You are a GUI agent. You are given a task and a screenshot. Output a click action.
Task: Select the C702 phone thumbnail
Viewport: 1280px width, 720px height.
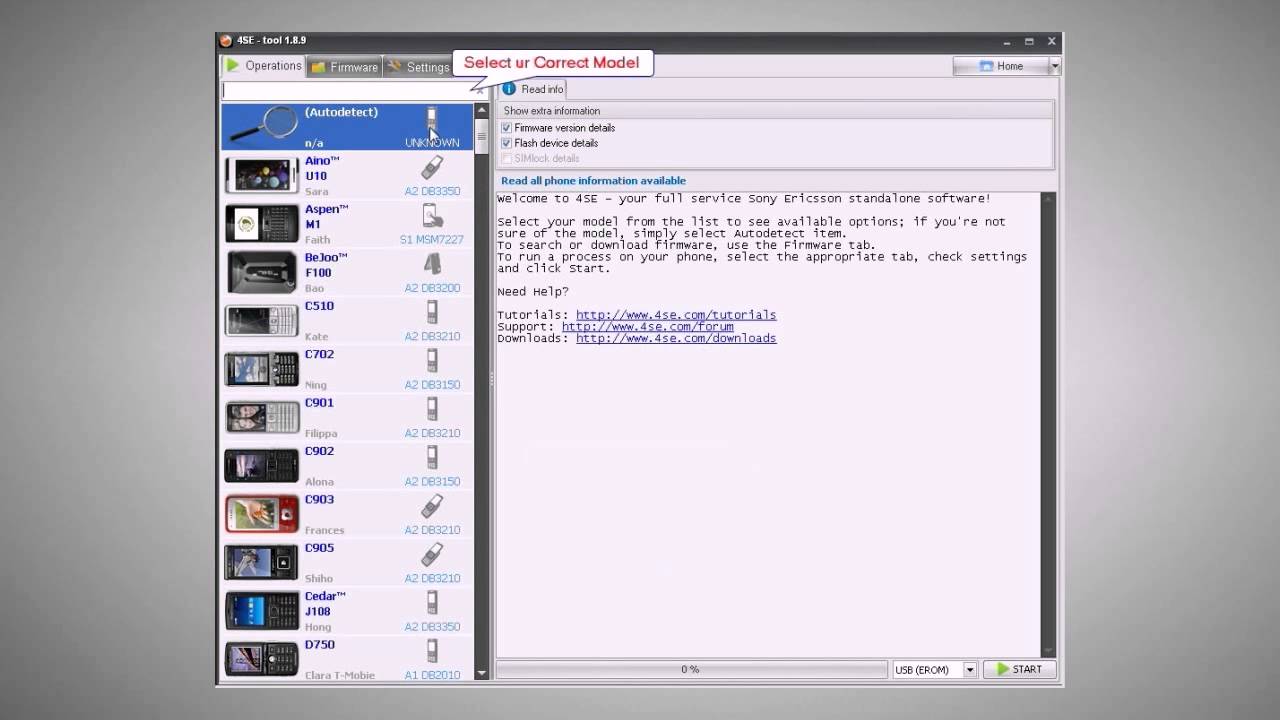[262, 369]
